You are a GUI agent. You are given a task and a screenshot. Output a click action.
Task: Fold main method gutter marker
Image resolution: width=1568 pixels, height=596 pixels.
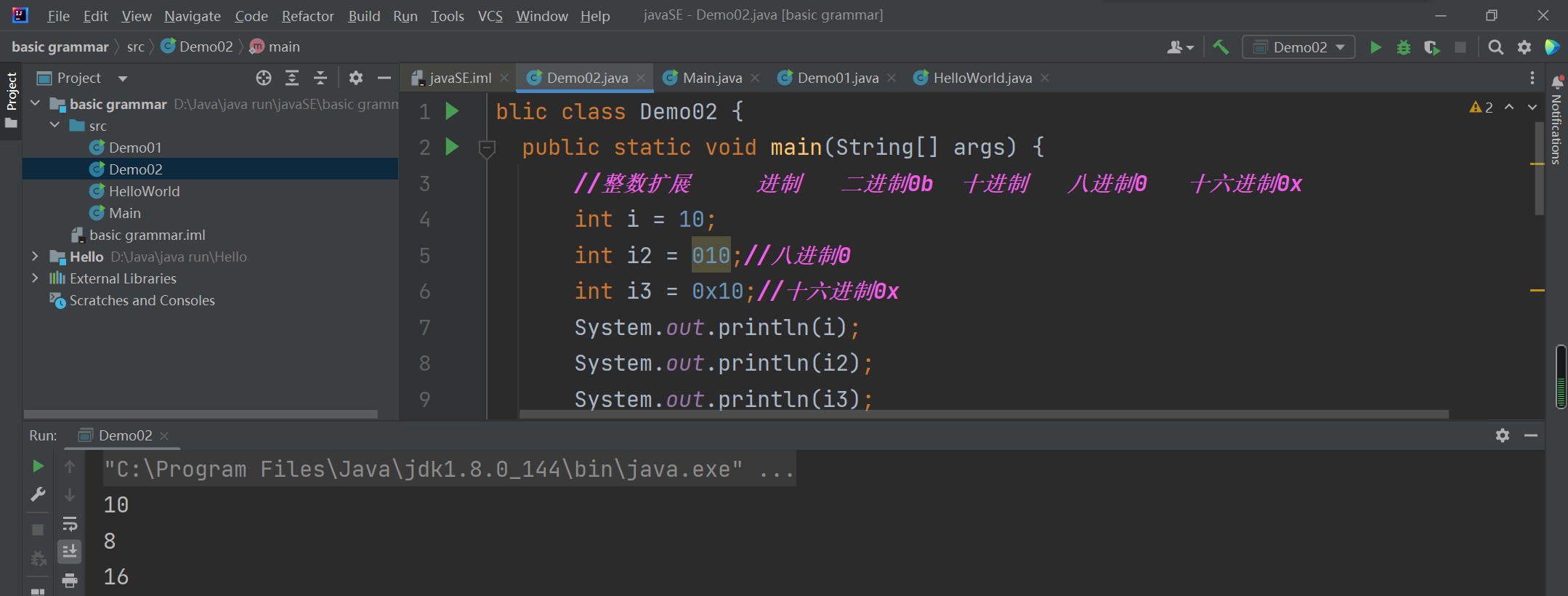point(487,149)
